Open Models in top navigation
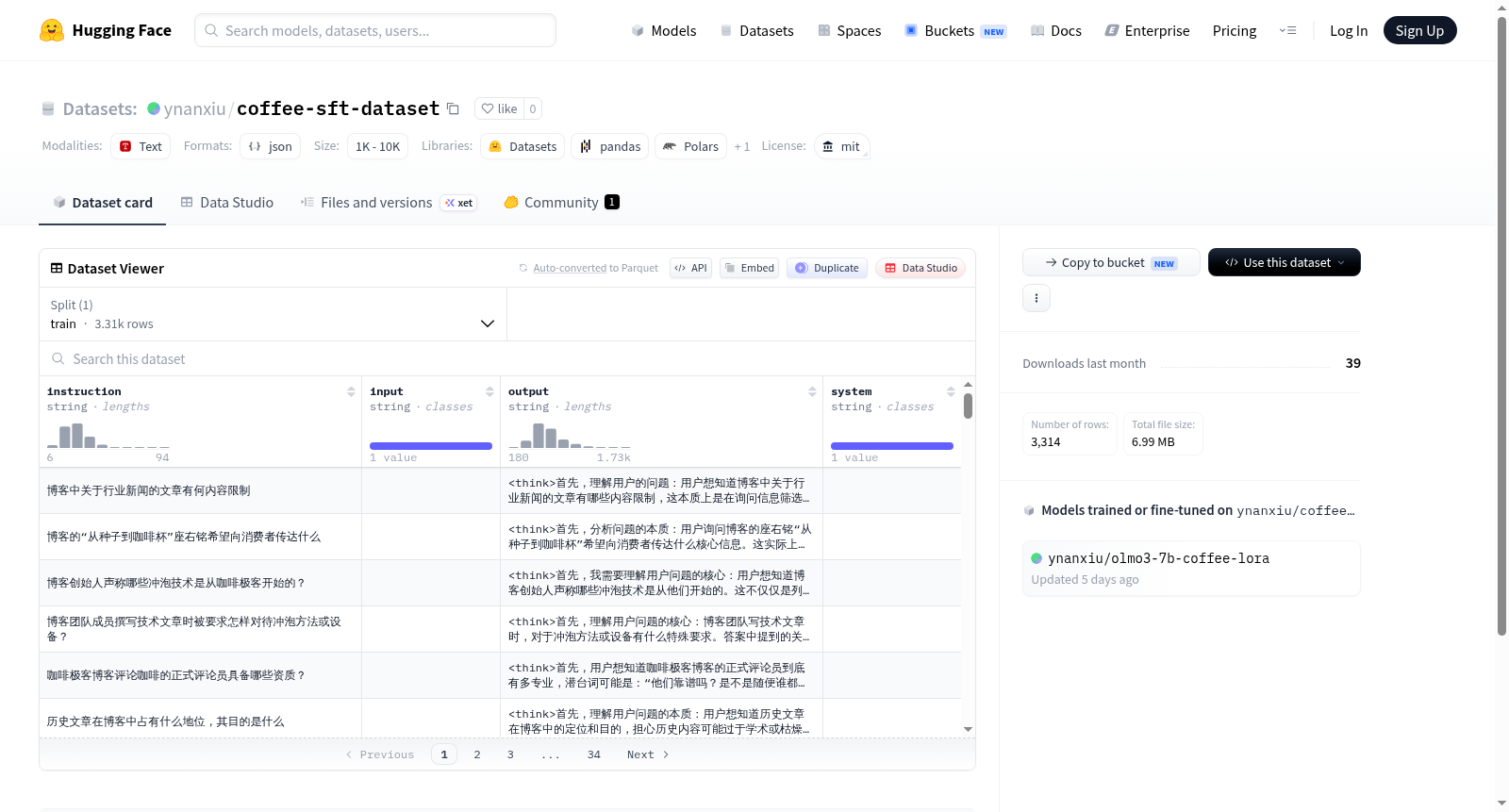The height and width of the screenshot is (812, 1509). 664,30
